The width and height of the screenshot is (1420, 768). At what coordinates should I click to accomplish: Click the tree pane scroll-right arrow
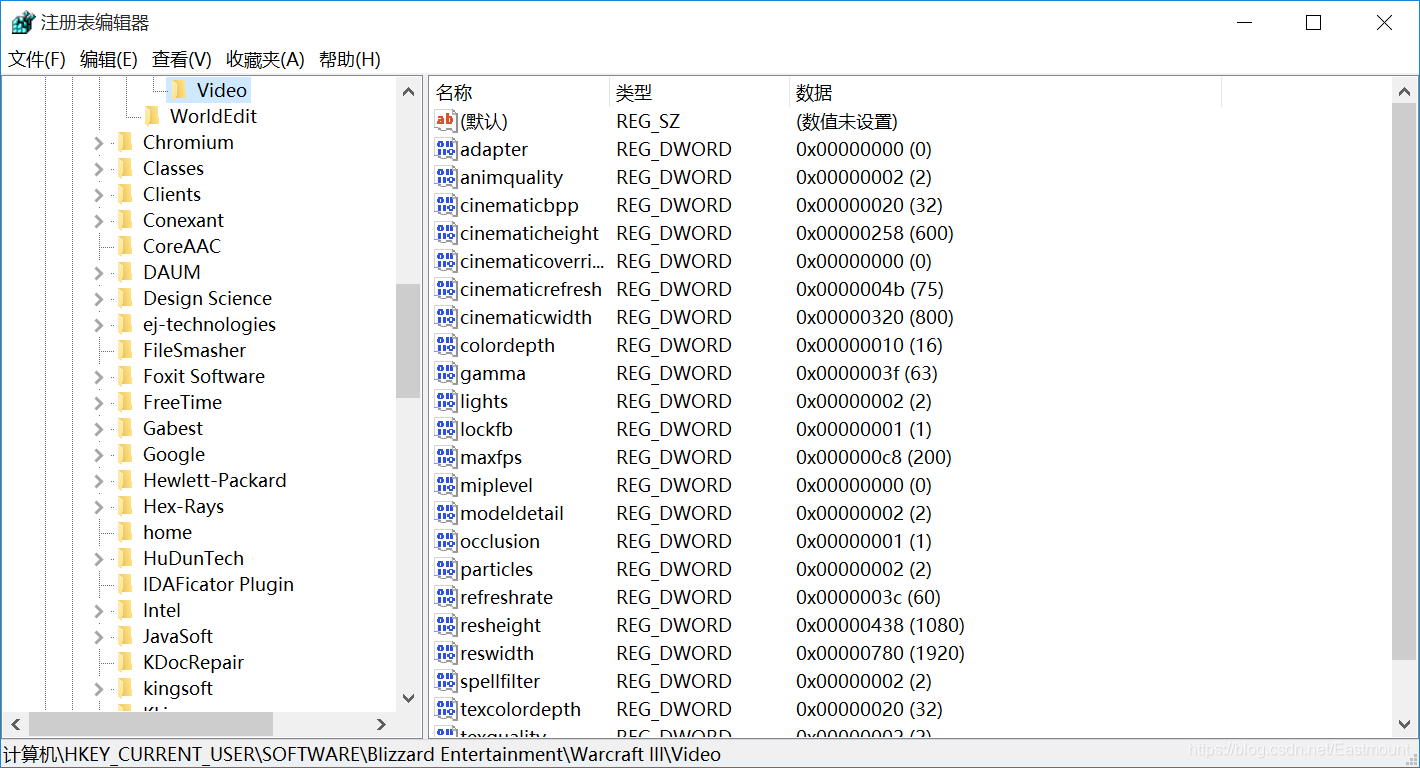(x=381, y=724)
